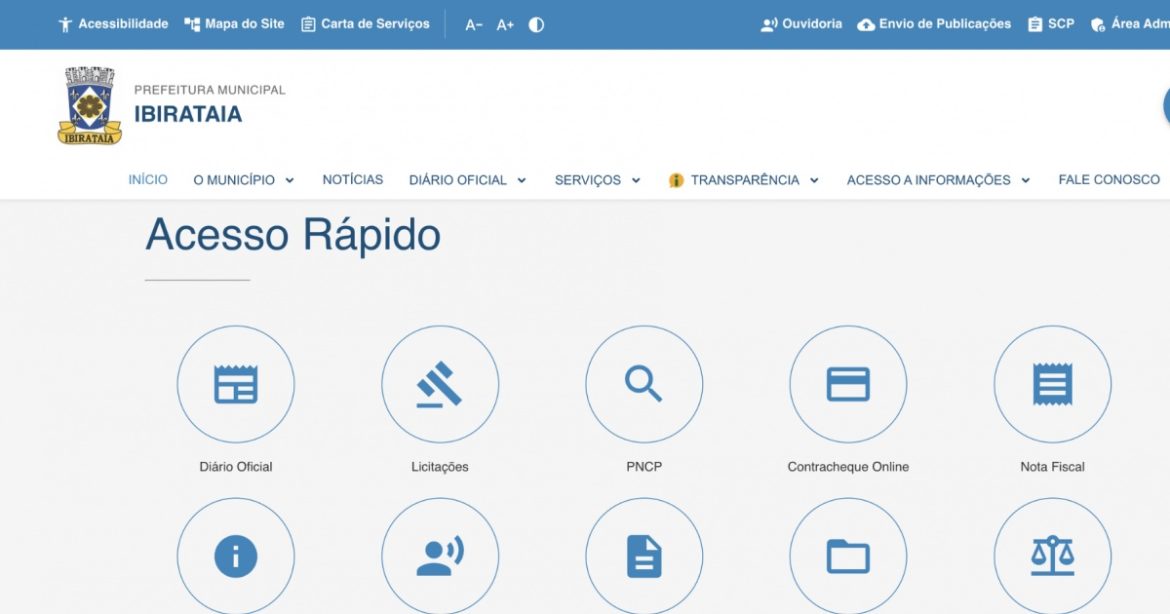Increase font size with A+ button
The height and width of the screenshot is (614, 1170).
coord(505,25)
